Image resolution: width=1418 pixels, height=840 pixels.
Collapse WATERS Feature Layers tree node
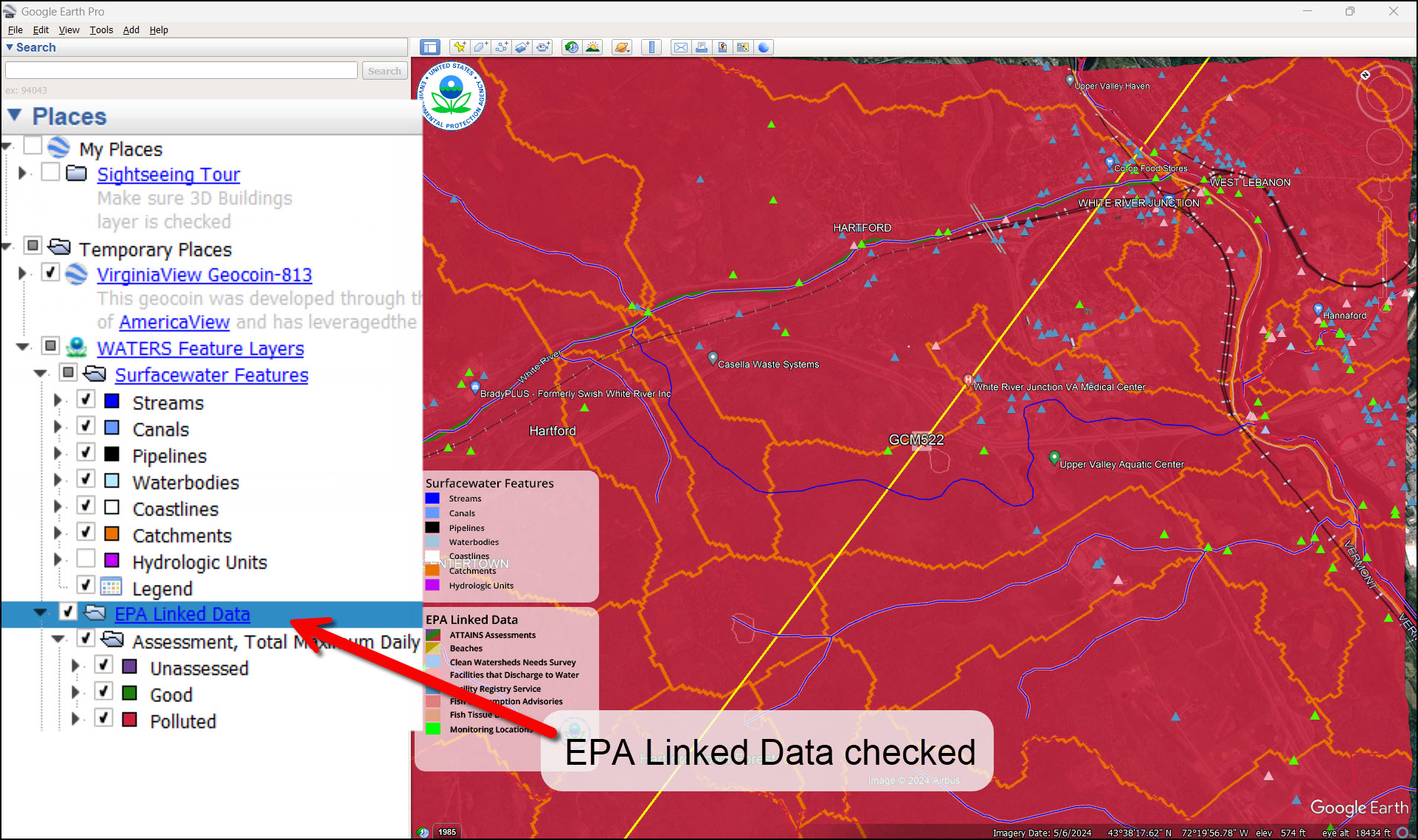click(x=23, y=347)
